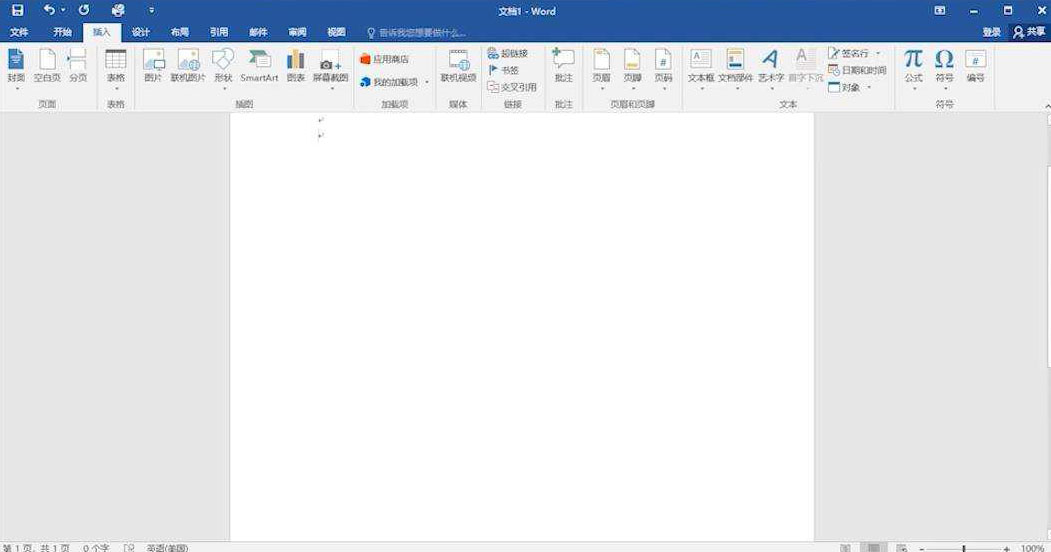Open the app Store (应用商店)
The width and height of the screenshot is (1051, 552).
click(385, 59)
